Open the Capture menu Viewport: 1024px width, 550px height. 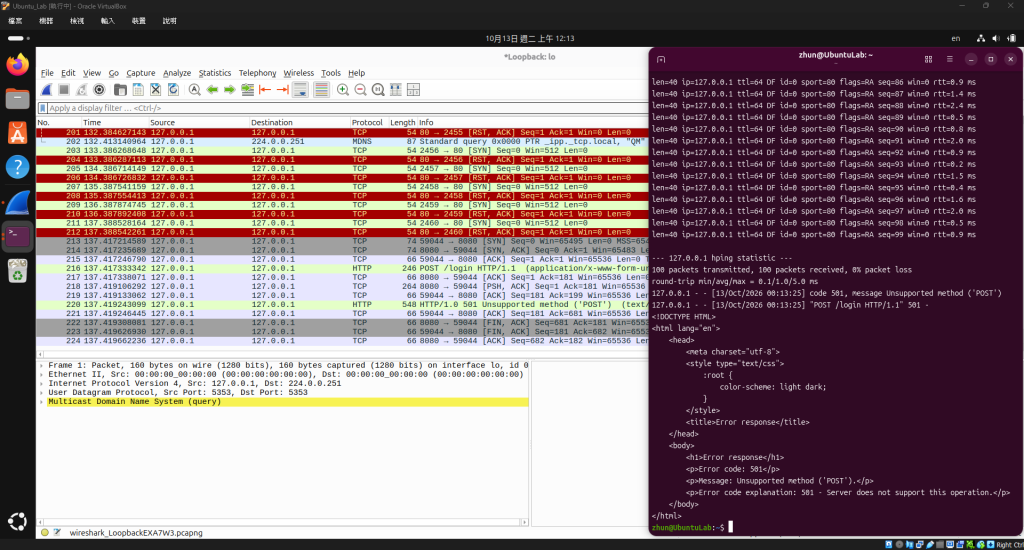pyautogui.click(x=140, y=73)
